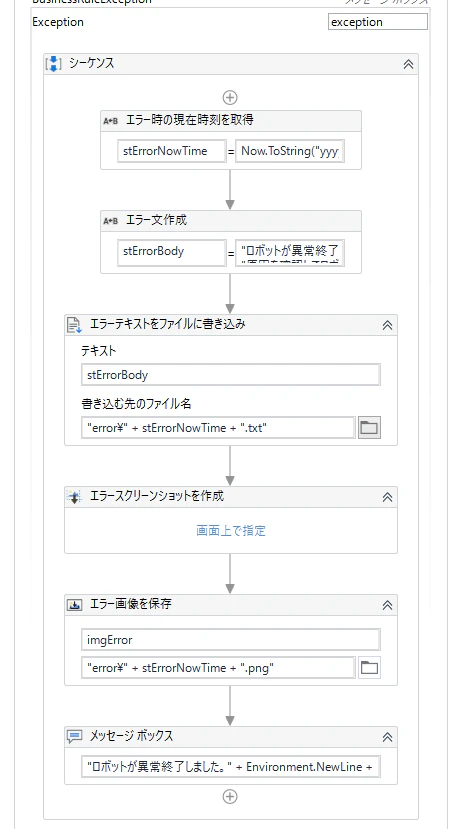Click the save-image icon on エラー画像を保存
This screenshot has height=829, width=462.
click(x=74, y=605)
